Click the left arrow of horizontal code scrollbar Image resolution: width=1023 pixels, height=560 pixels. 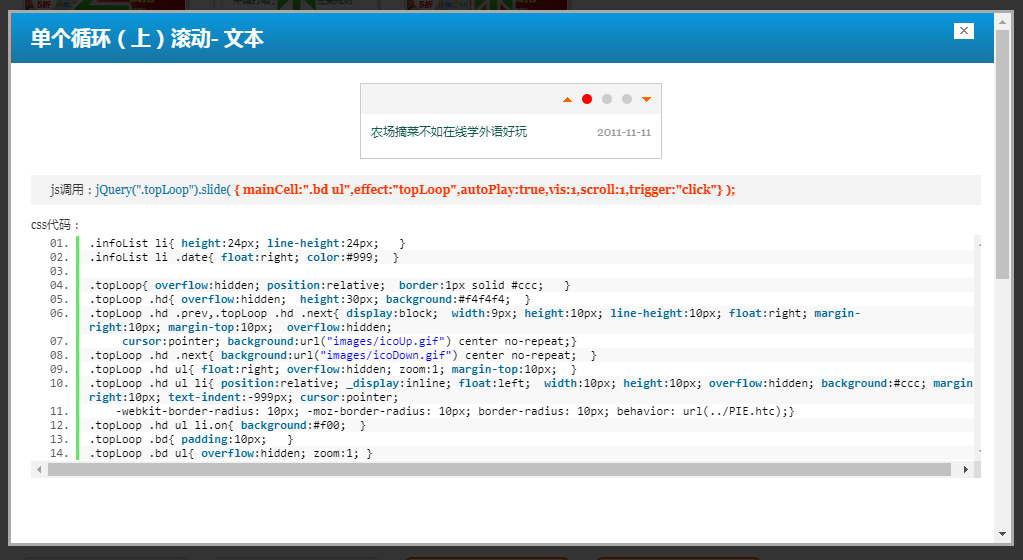click(39, 469)
